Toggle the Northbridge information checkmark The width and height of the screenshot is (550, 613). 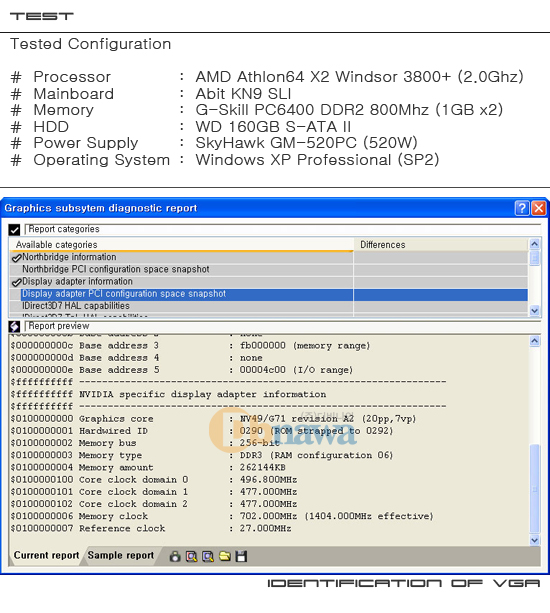tap(16, 258)
